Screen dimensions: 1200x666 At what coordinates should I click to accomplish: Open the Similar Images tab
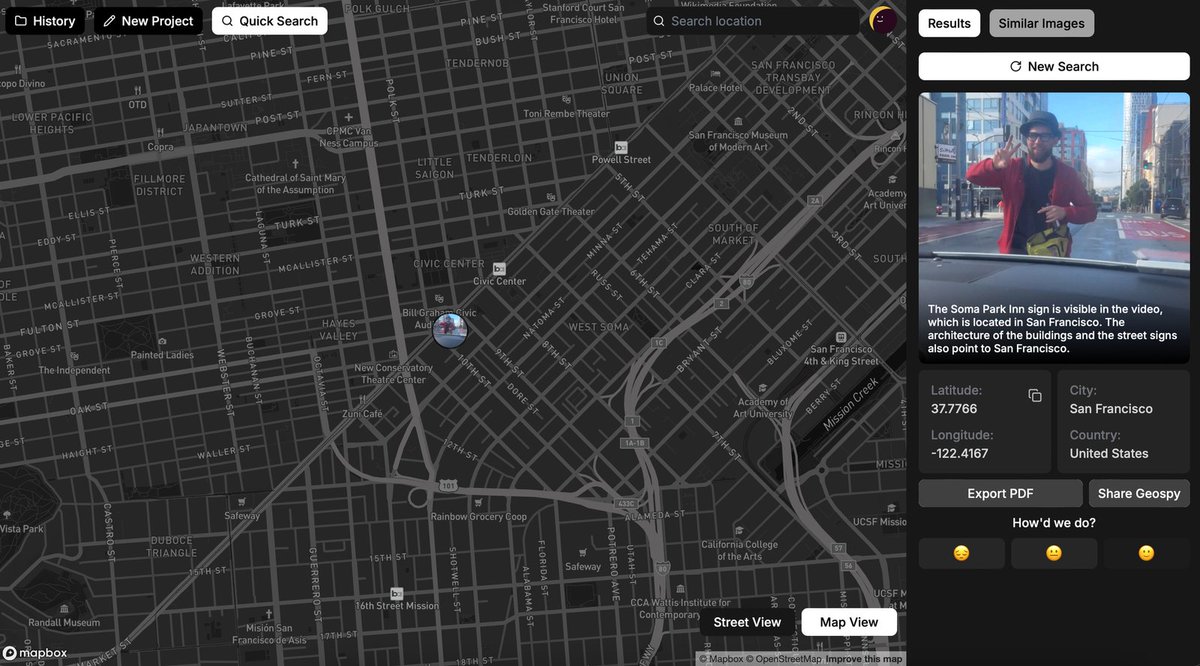pos(1041,22)
